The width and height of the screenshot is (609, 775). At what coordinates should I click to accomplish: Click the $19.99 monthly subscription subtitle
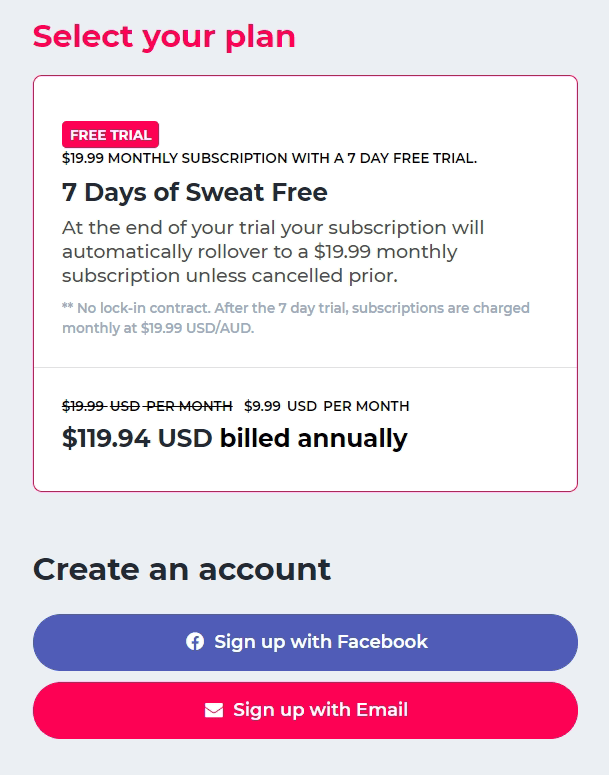coord(269,158)
